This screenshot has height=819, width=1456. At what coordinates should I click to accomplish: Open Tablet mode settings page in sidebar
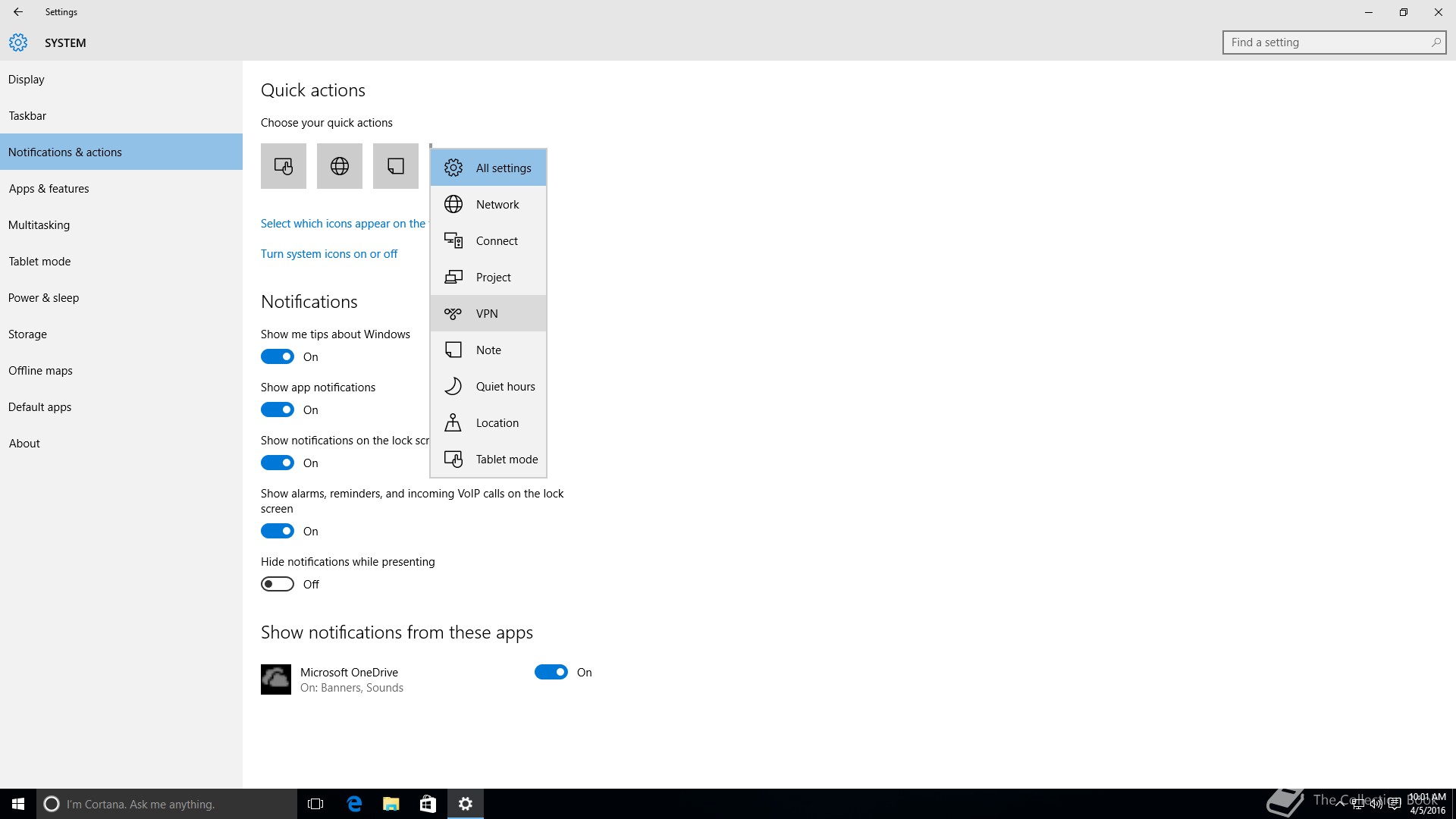(x=121, y=261)
